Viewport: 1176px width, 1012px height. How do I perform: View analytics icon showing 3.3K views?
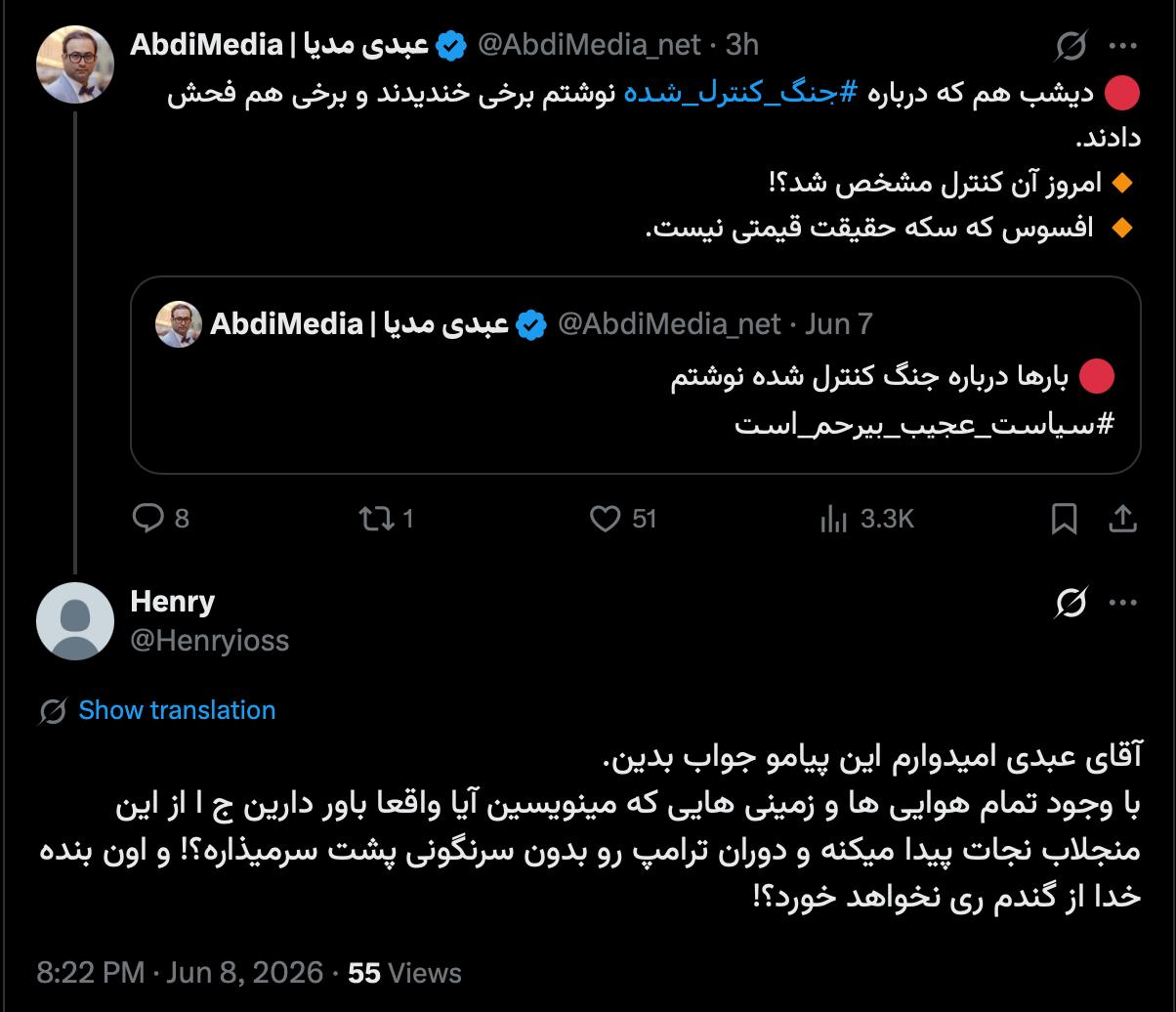pos(833,518)
